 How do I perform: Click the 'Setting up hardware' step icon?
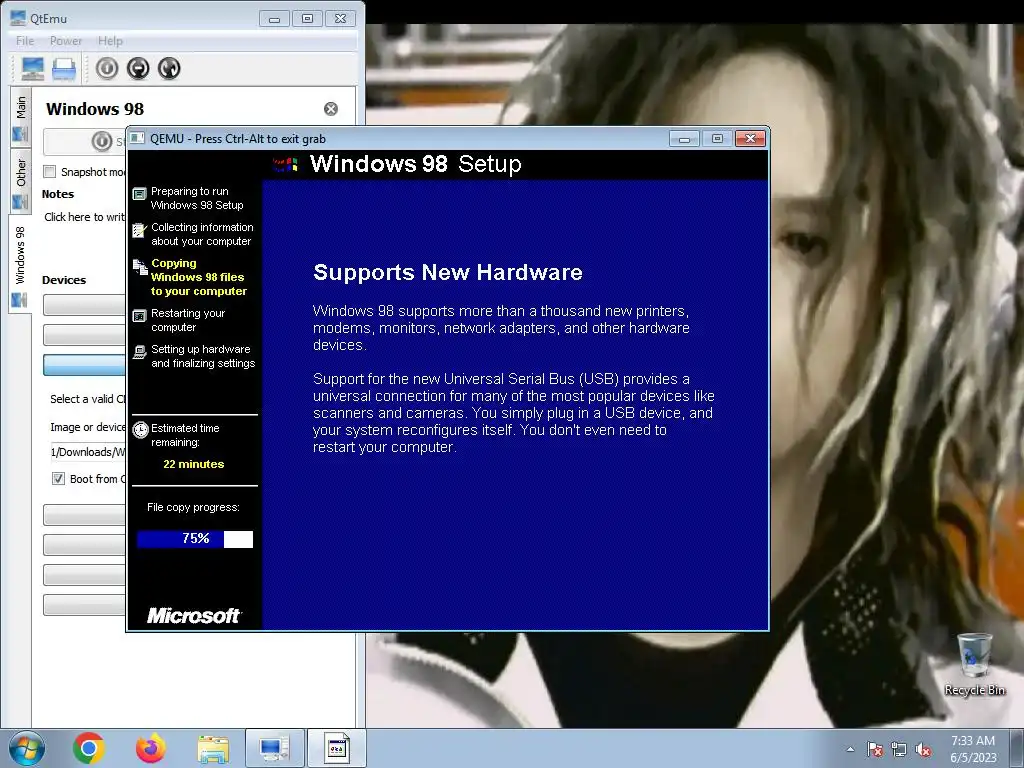pos(139,352)
